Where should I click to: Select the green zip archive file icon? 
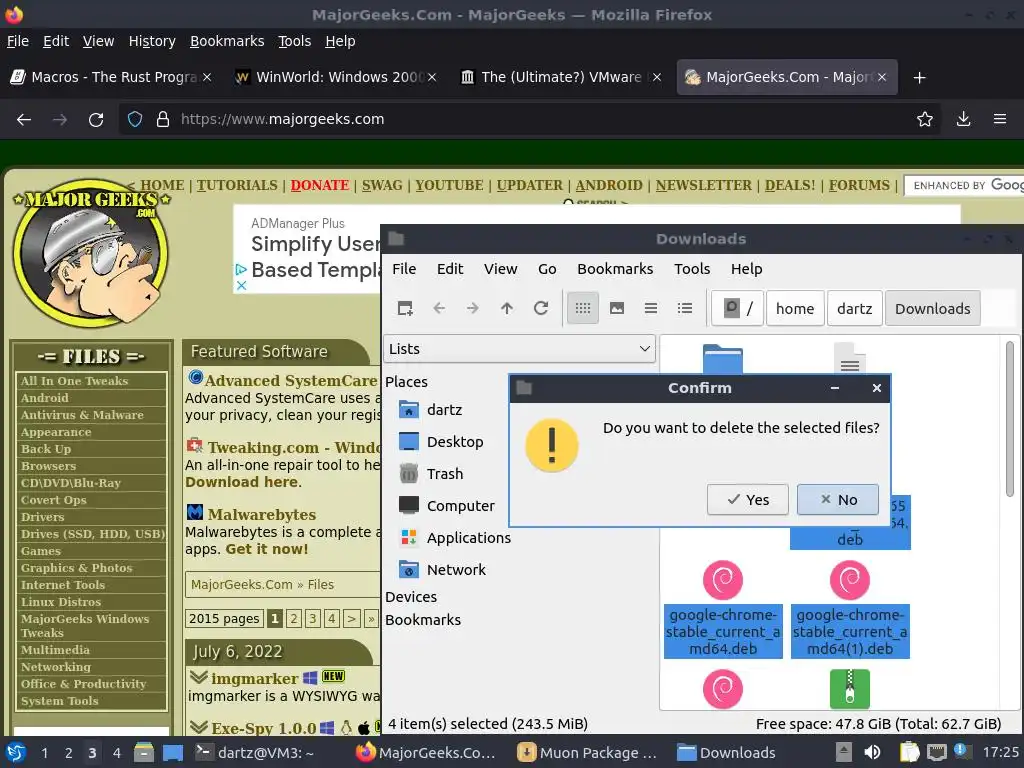[x=850, y=689]
